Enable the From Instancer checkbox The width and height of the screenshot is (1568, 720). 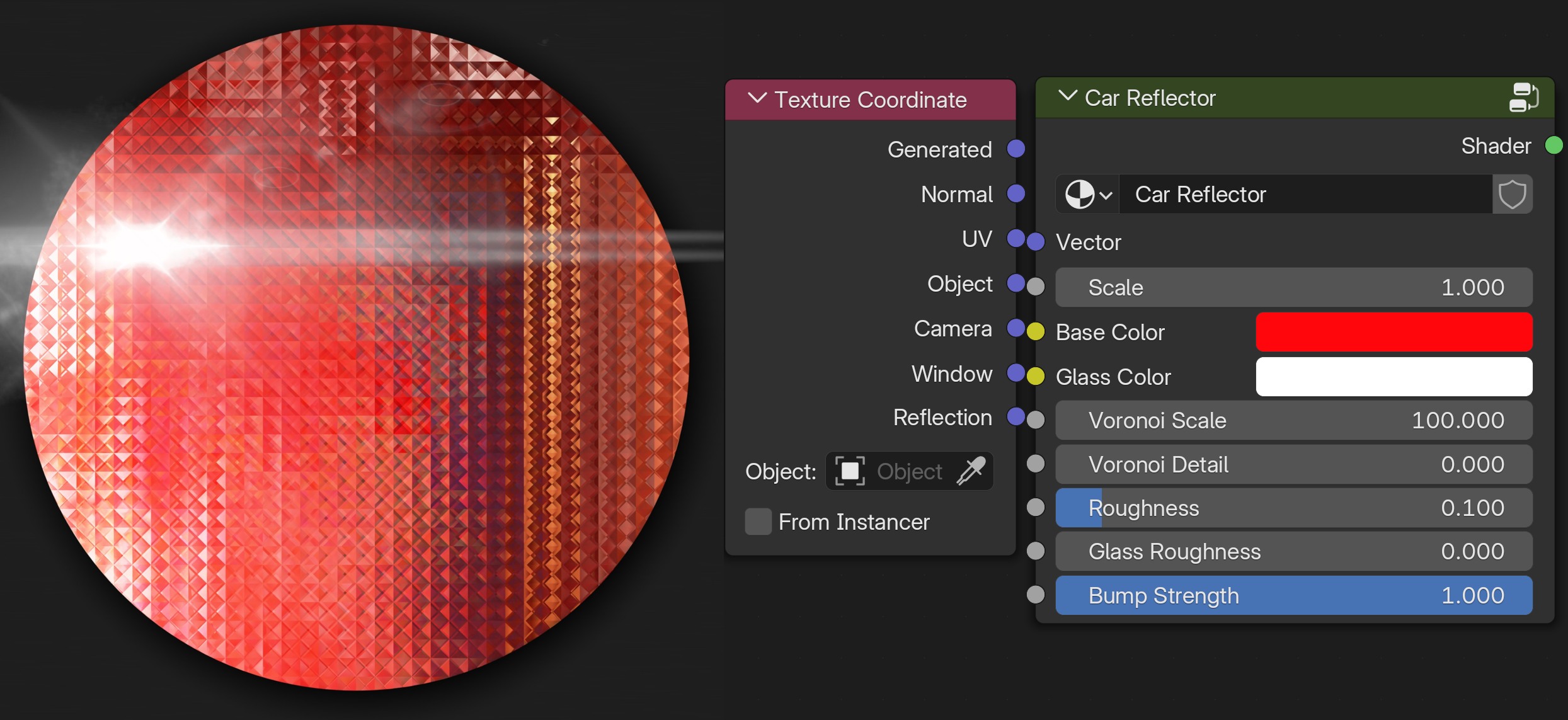tap(758, 522)
